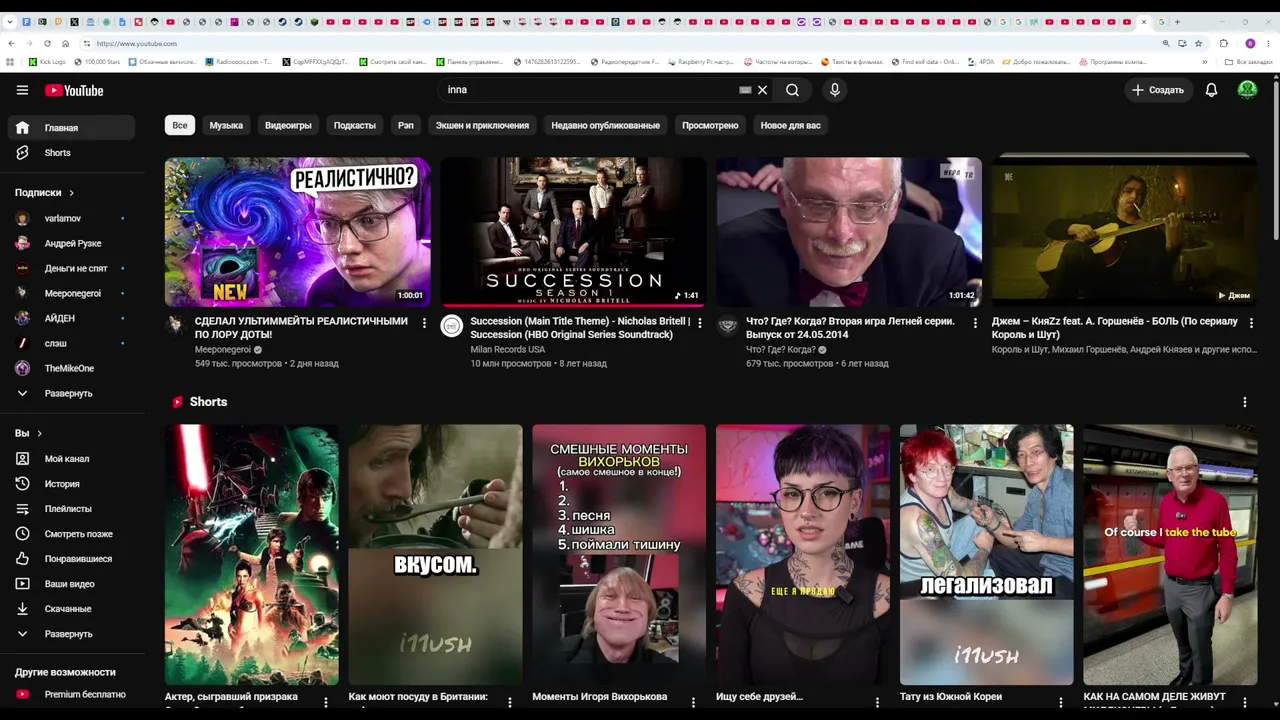Open the apps grid in the bookmarks bar
1280x720 pixels.
[x=10, y=62]
